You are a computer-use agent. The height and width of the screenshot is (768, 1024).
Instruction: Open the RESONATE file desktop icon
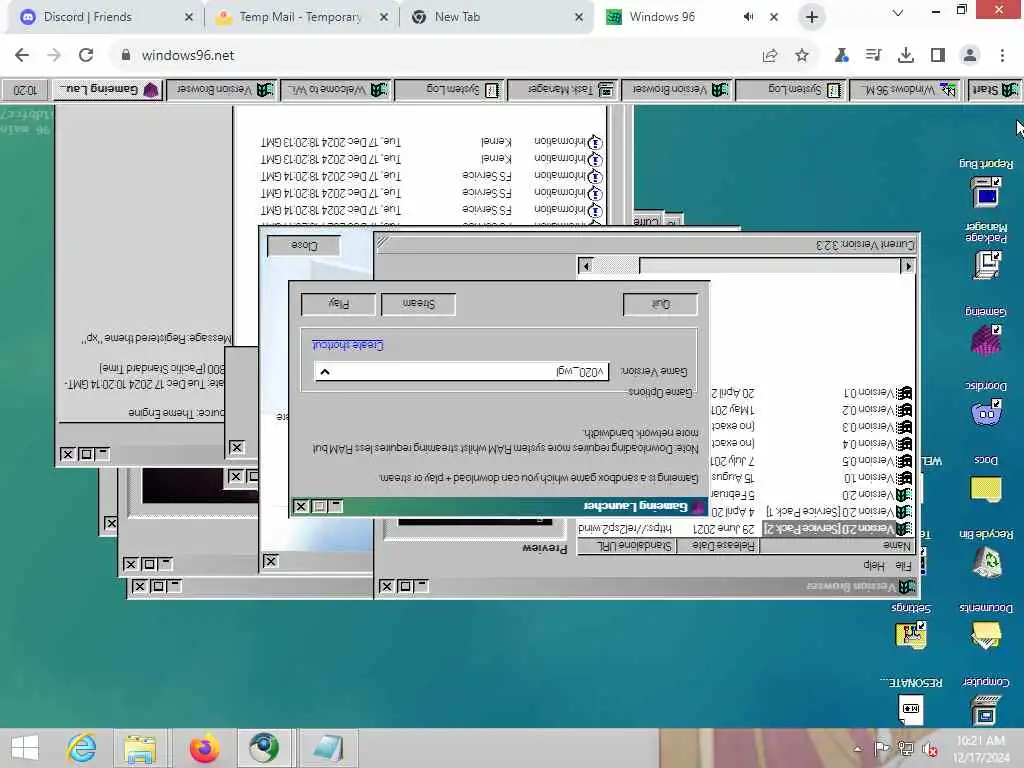coord(911,709)
